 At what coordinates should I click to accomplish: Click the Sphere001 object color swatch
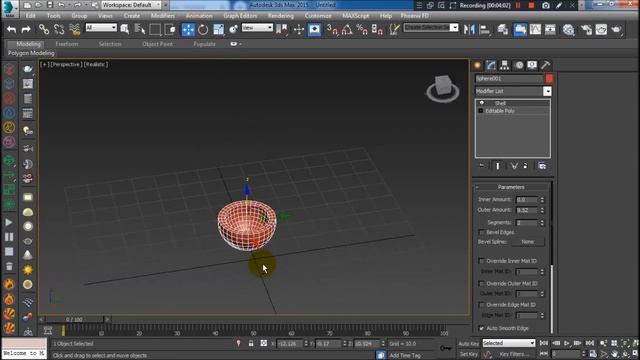(549, 78)
